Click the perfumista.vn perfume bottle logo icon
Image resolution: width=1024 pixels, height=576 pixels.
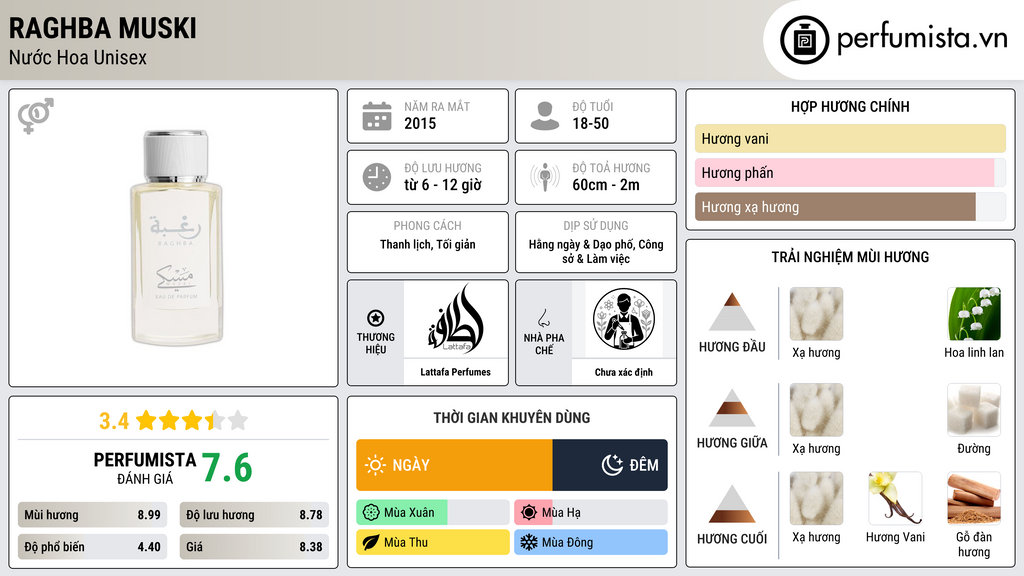click(x=804, y=40)
